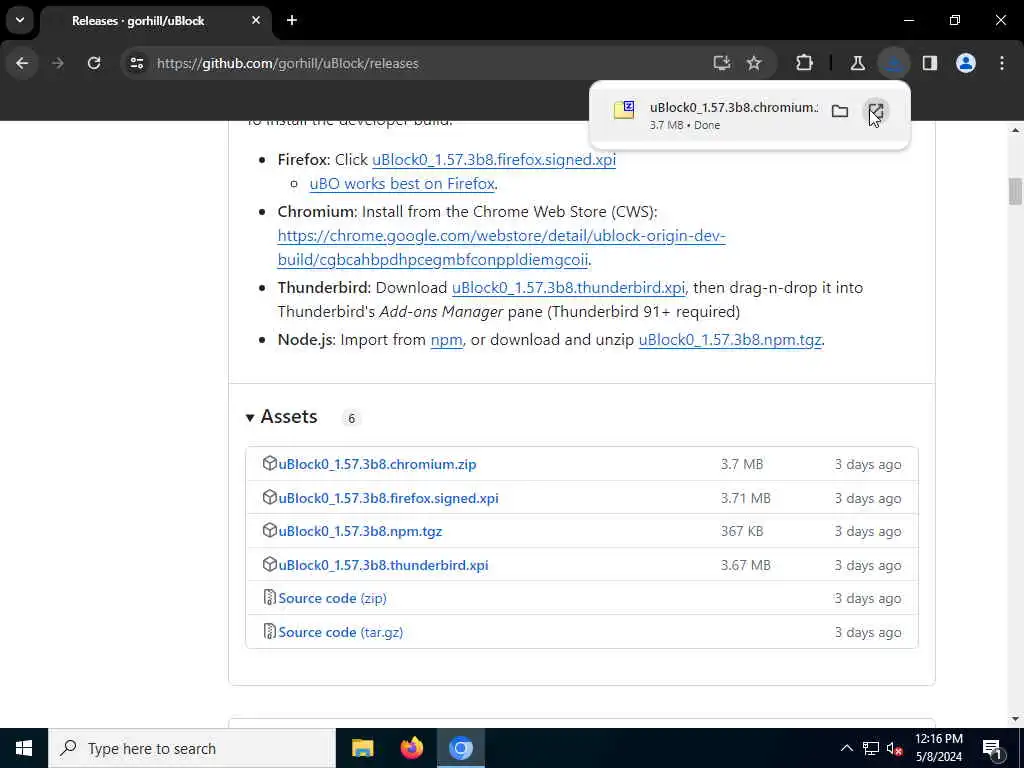The height and width of the screenshot is (768, 1024).
Task: Collapse the Assets section
Action: click(281, 417)
